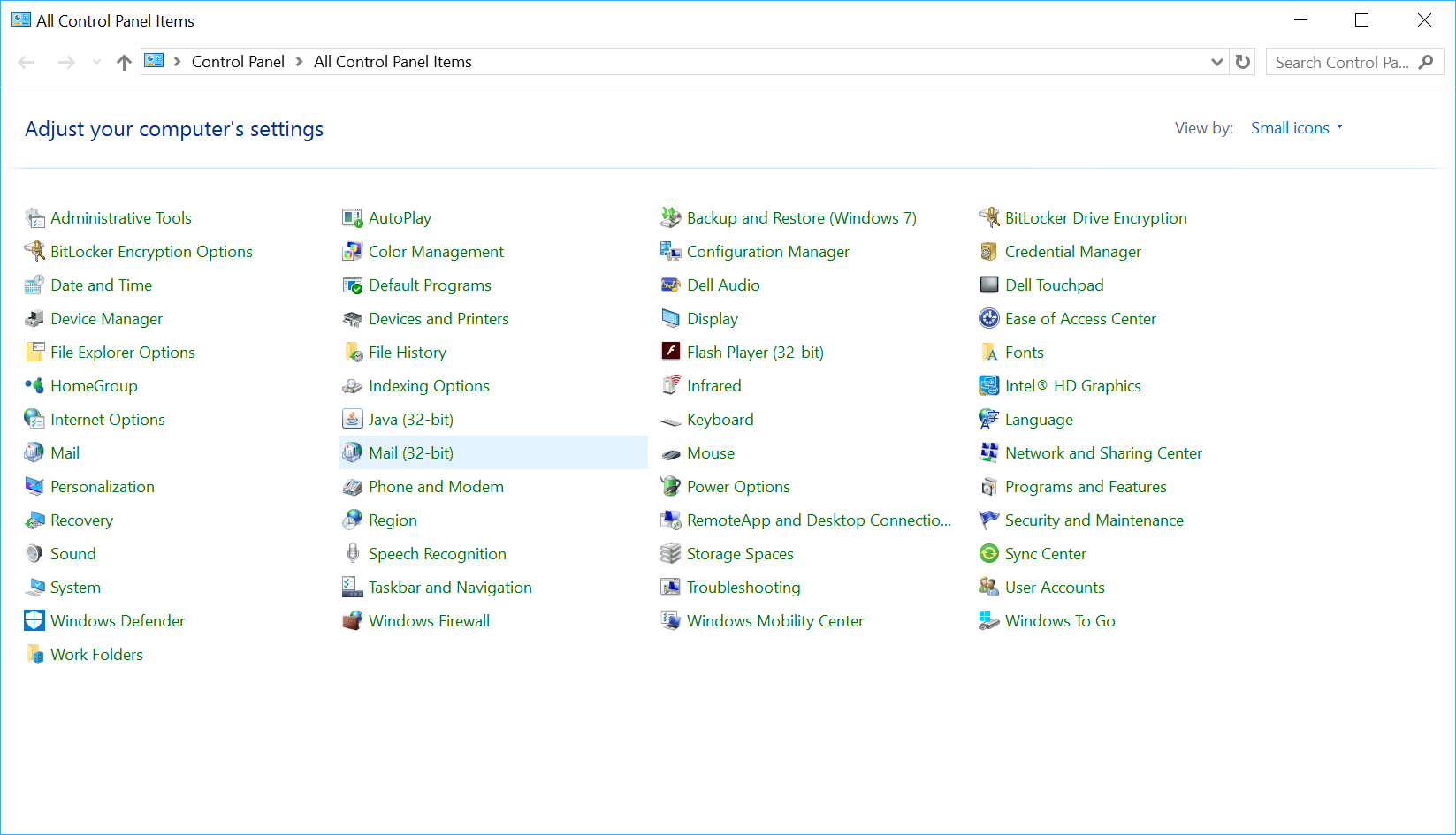This screenshot has height=835, width=1456.
Task: Click the Control Panel breadcrumb
Action: 238,62
